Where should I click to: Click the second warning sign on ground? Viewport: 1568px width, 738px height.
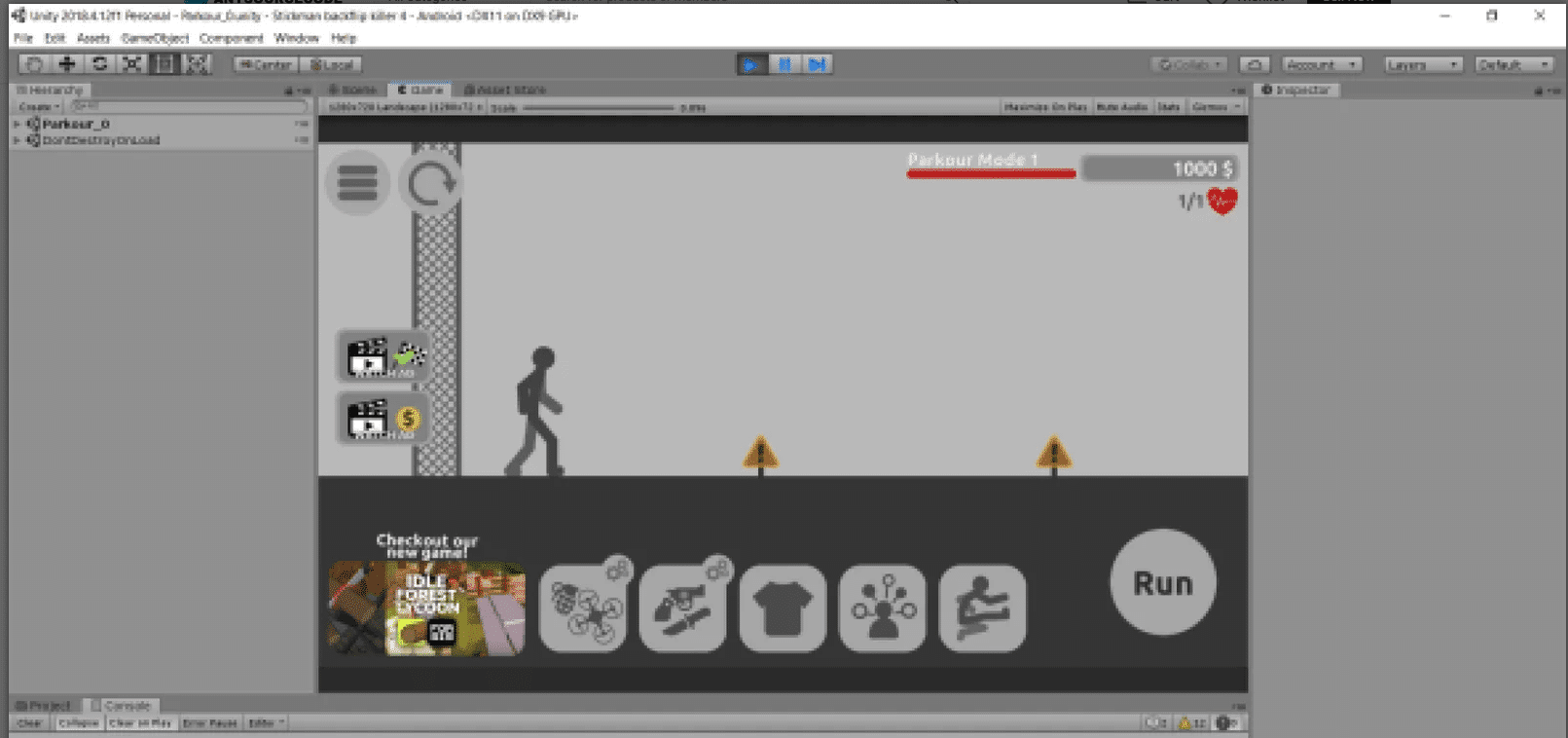point(1054,456)
